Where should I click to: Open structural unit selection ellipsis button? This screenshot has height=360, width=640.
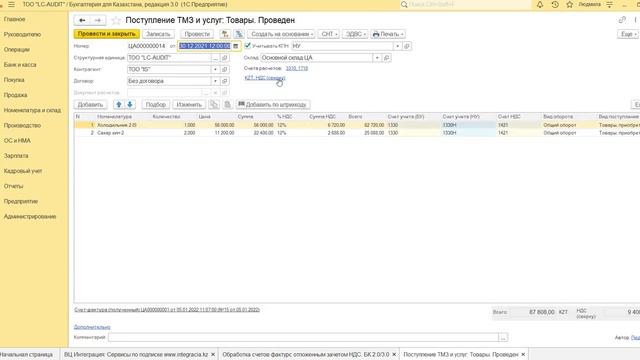pos(216,58)
